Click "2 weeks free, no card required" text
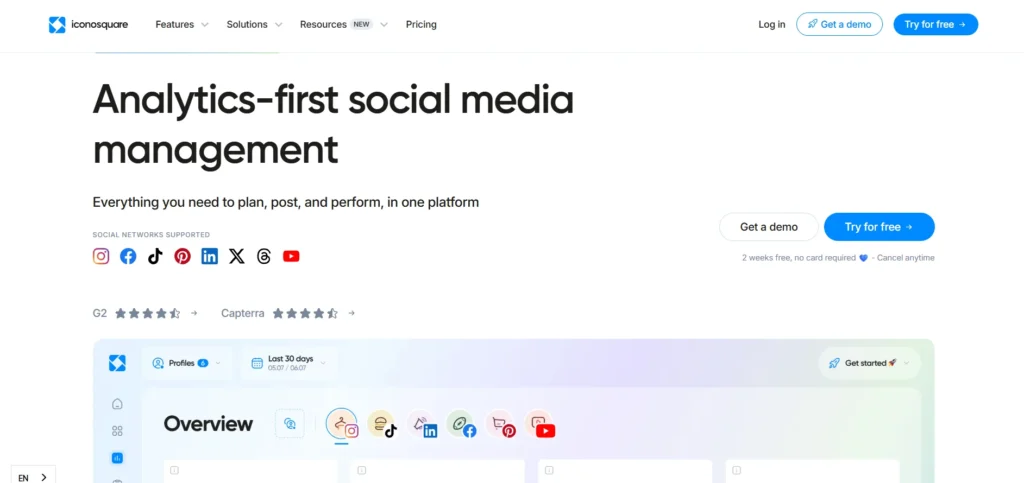 click(x=799, y=258)
